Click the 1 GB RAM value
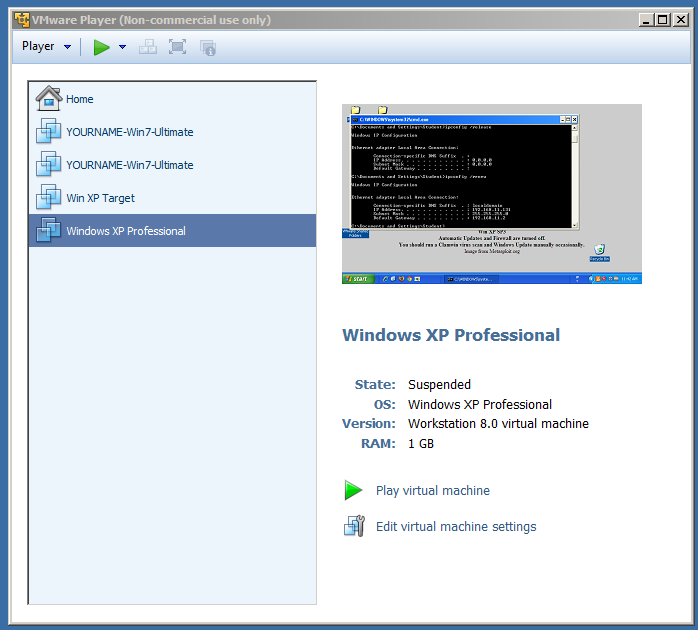 click(421, 444)
